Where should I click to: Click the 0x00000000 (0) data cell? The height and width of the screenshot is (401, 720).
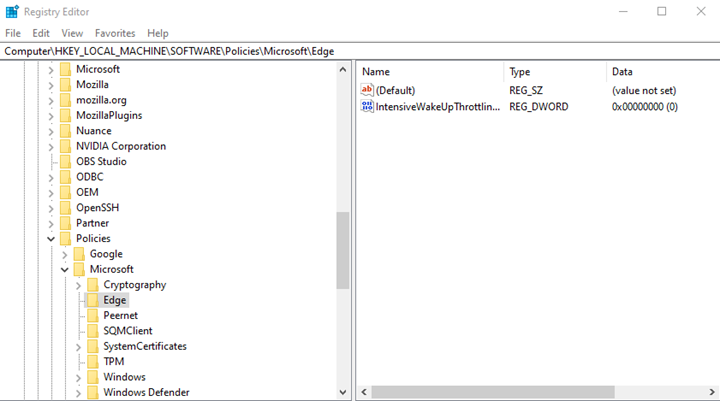(645, 107)
